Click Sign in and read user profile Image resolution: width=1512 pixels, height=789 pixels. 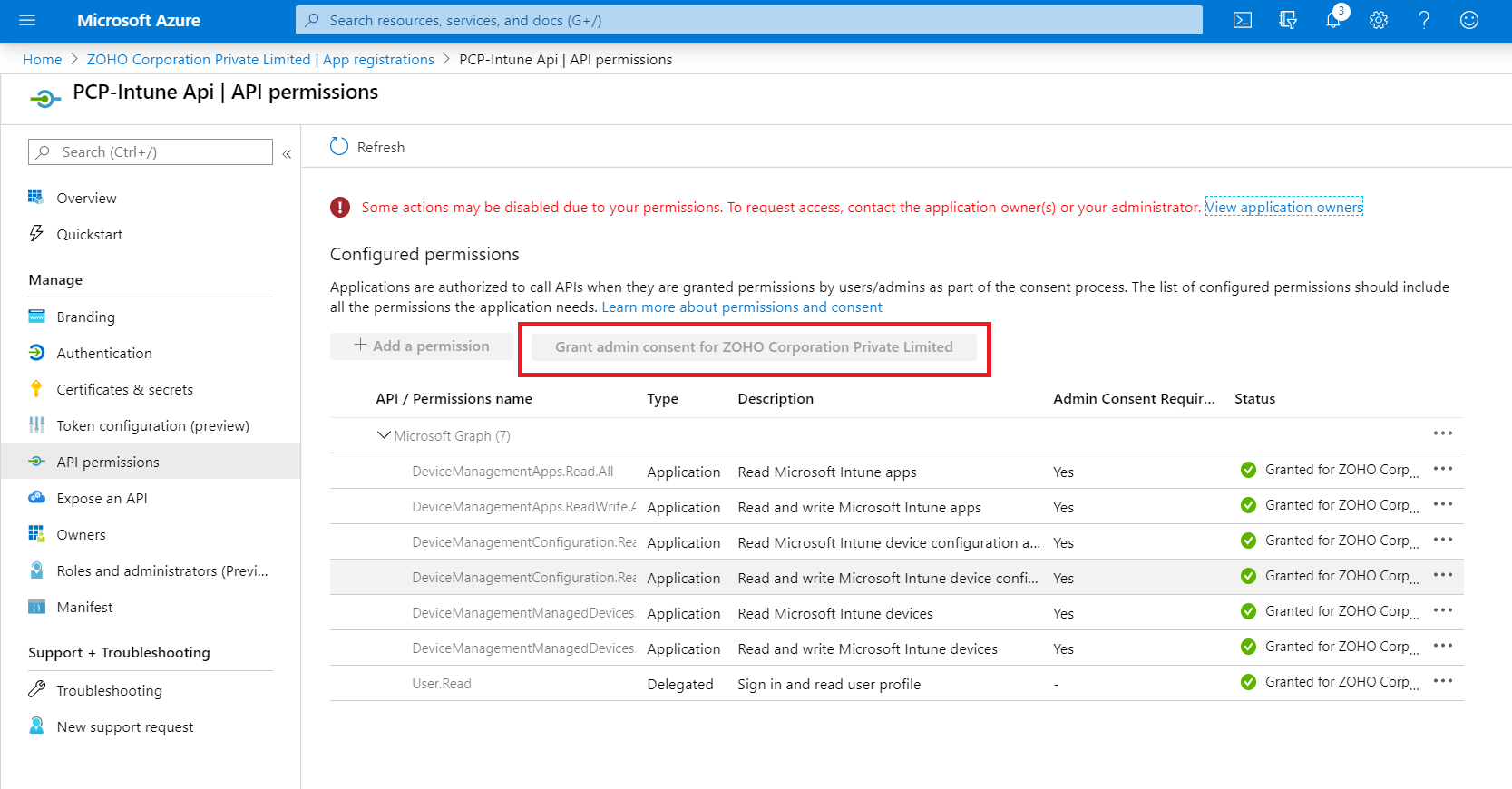pos(829,684)
